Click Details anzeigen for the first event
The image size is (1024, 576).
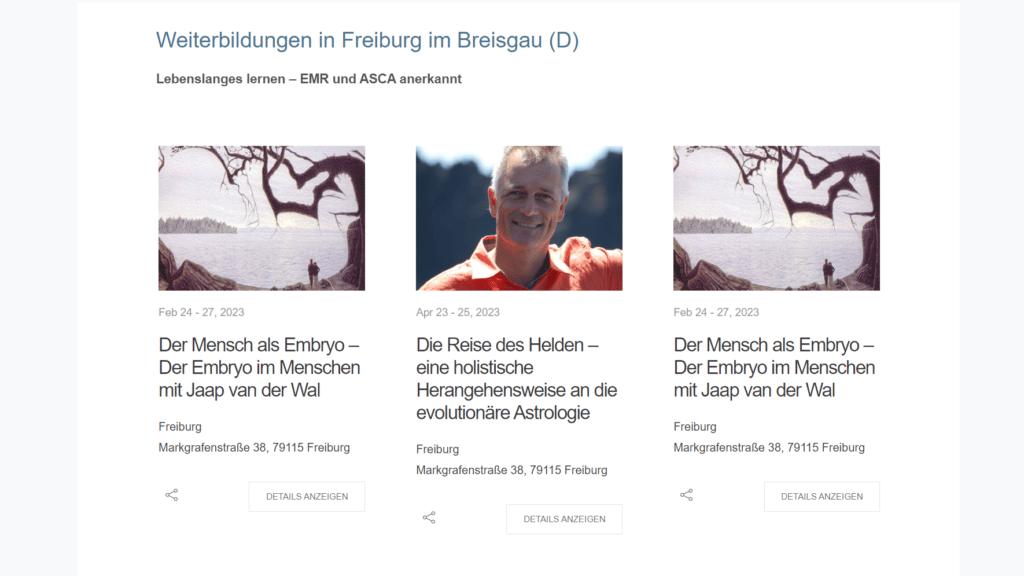click(307, 496)
